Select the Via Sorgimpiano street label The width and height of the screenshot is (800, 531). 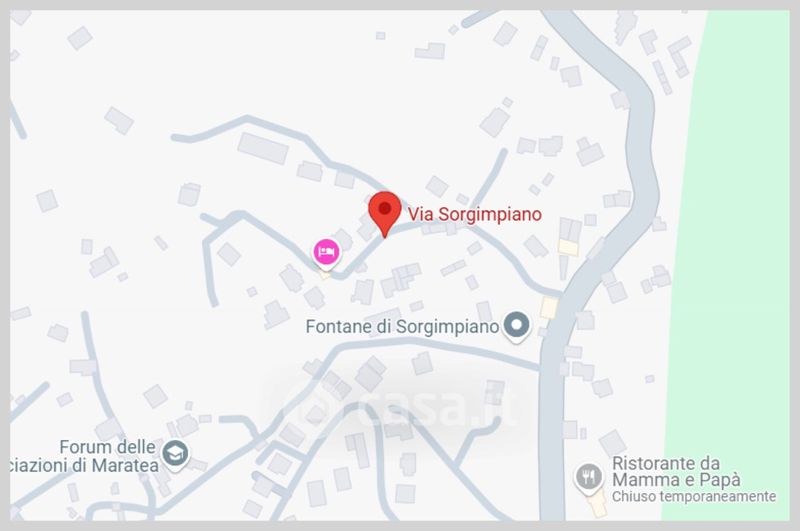pos(474,214)
